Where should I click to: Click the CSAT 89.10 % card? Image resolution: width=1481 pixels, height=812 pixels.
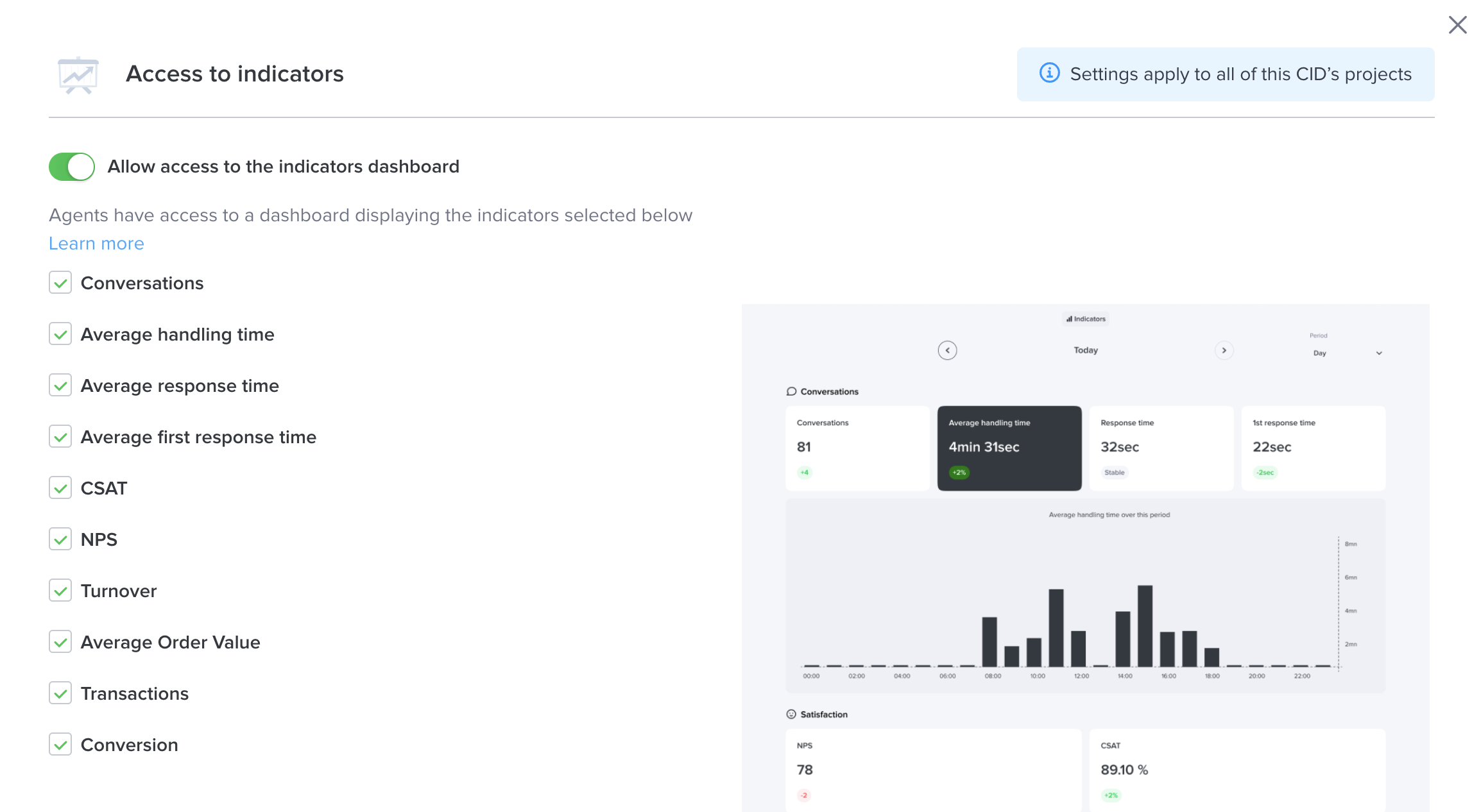(x=1238, y=770)
